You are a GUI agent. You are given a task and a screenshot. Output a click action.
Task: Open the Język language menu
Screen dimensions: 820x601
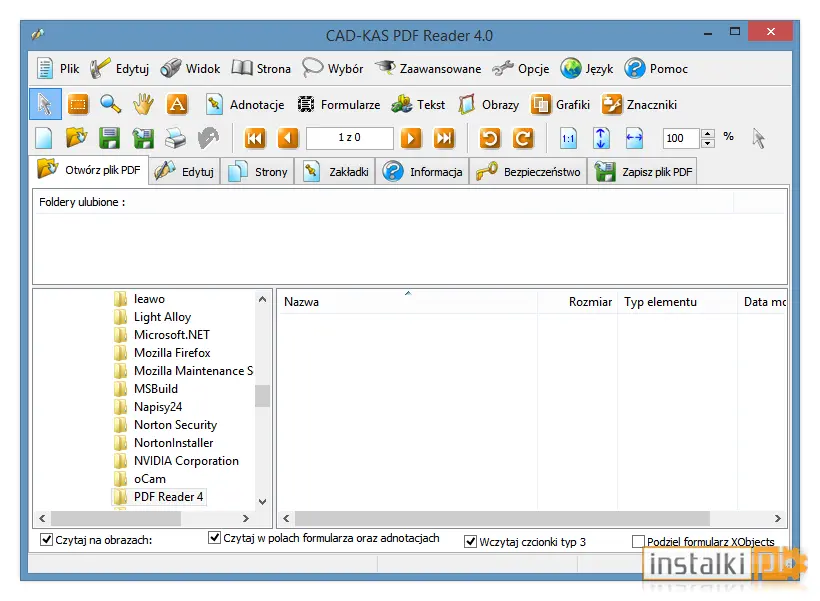[586, 69]
